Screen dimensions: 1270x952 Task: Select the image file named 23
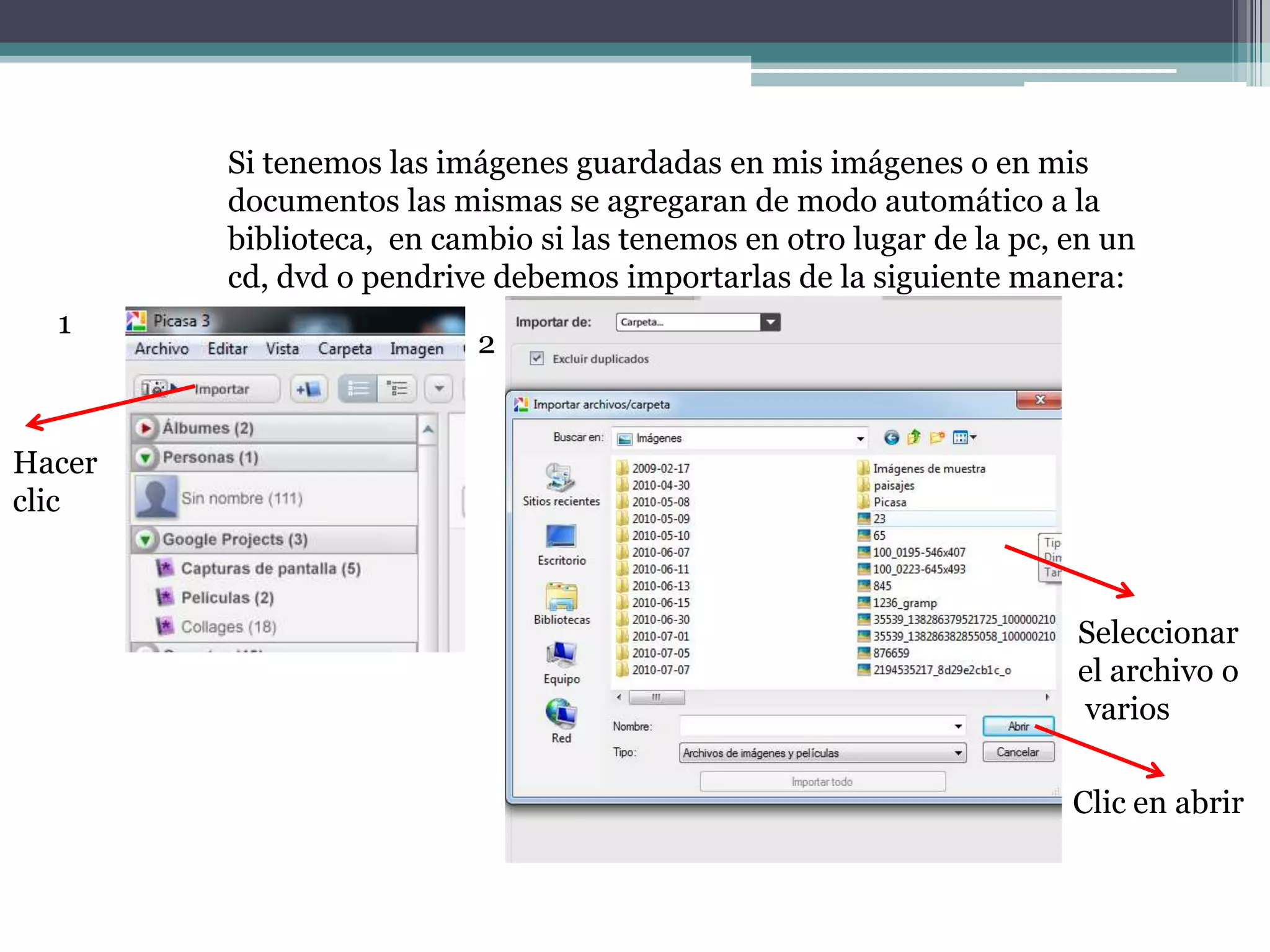pos(872,518)
